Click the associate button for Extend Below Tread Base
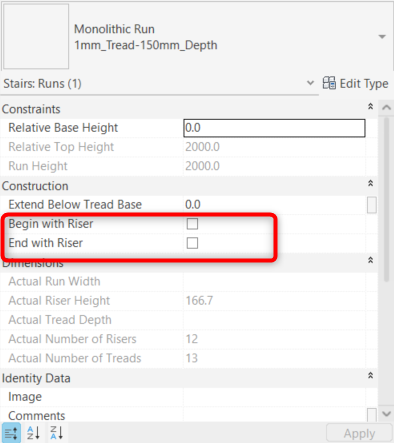The image size is (394, 443). 372,205
